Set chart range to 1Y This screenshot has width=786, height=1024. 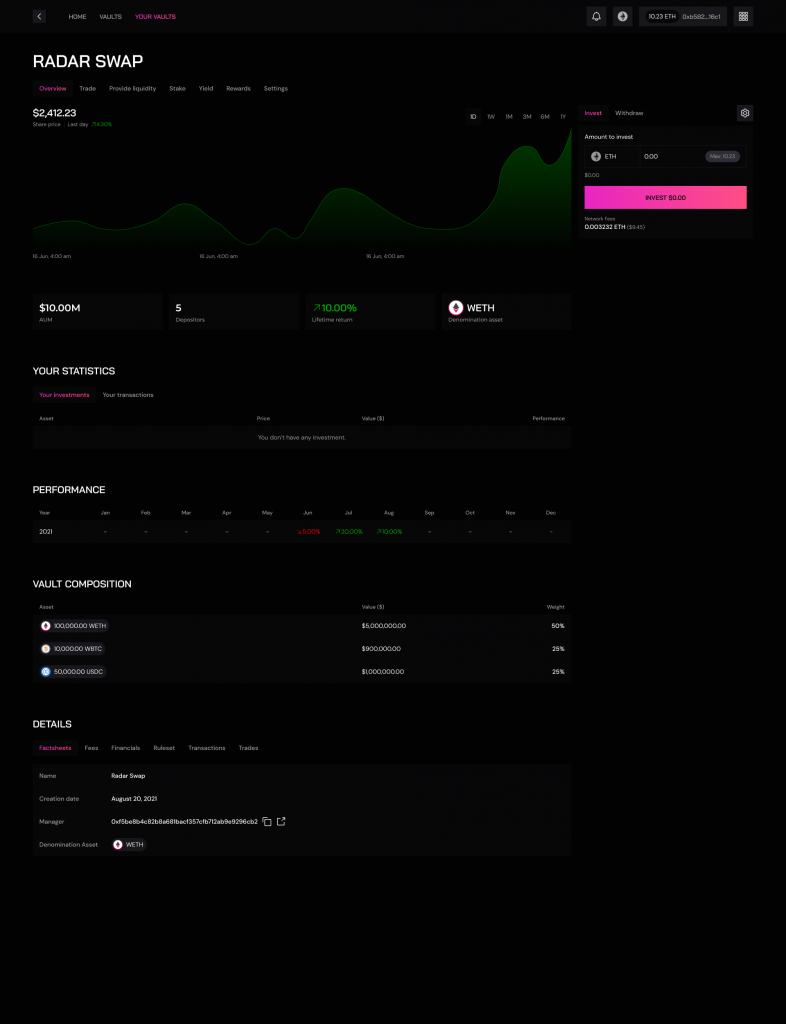click(563, 117)
